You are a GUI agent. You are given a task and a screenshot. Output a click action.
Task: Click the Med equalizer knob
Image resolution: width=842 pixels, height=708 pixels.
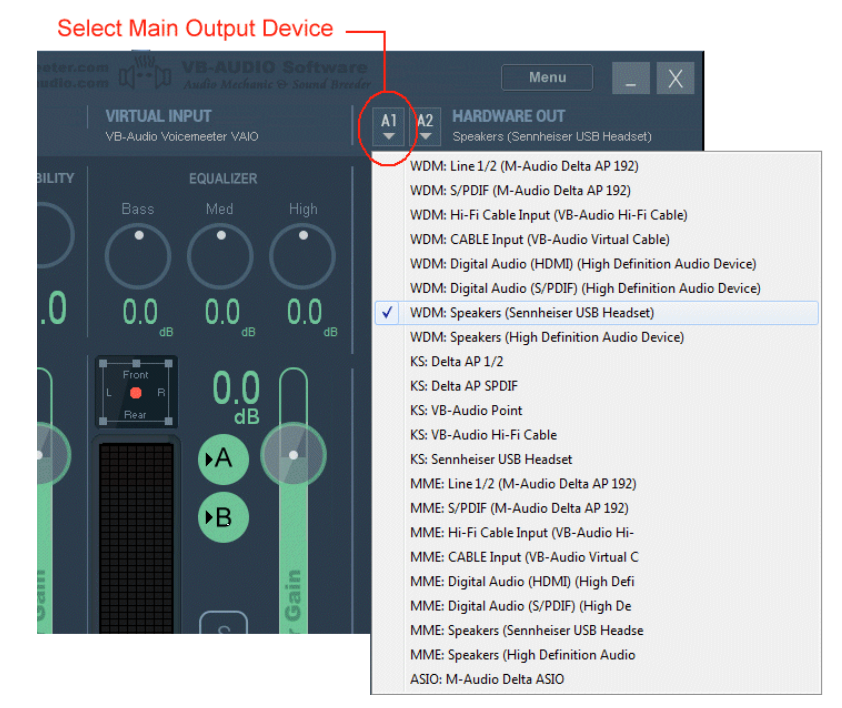click(220, 256)
